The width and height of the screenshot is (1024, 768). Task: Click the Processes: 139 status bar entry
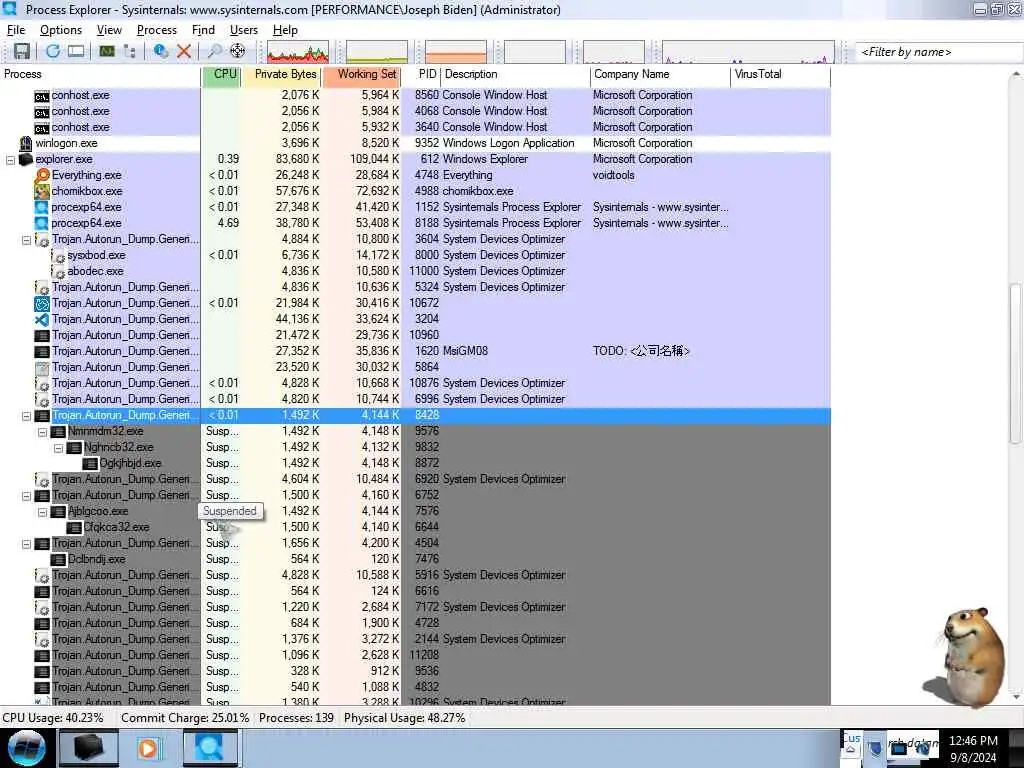click(x=296, y=718)
